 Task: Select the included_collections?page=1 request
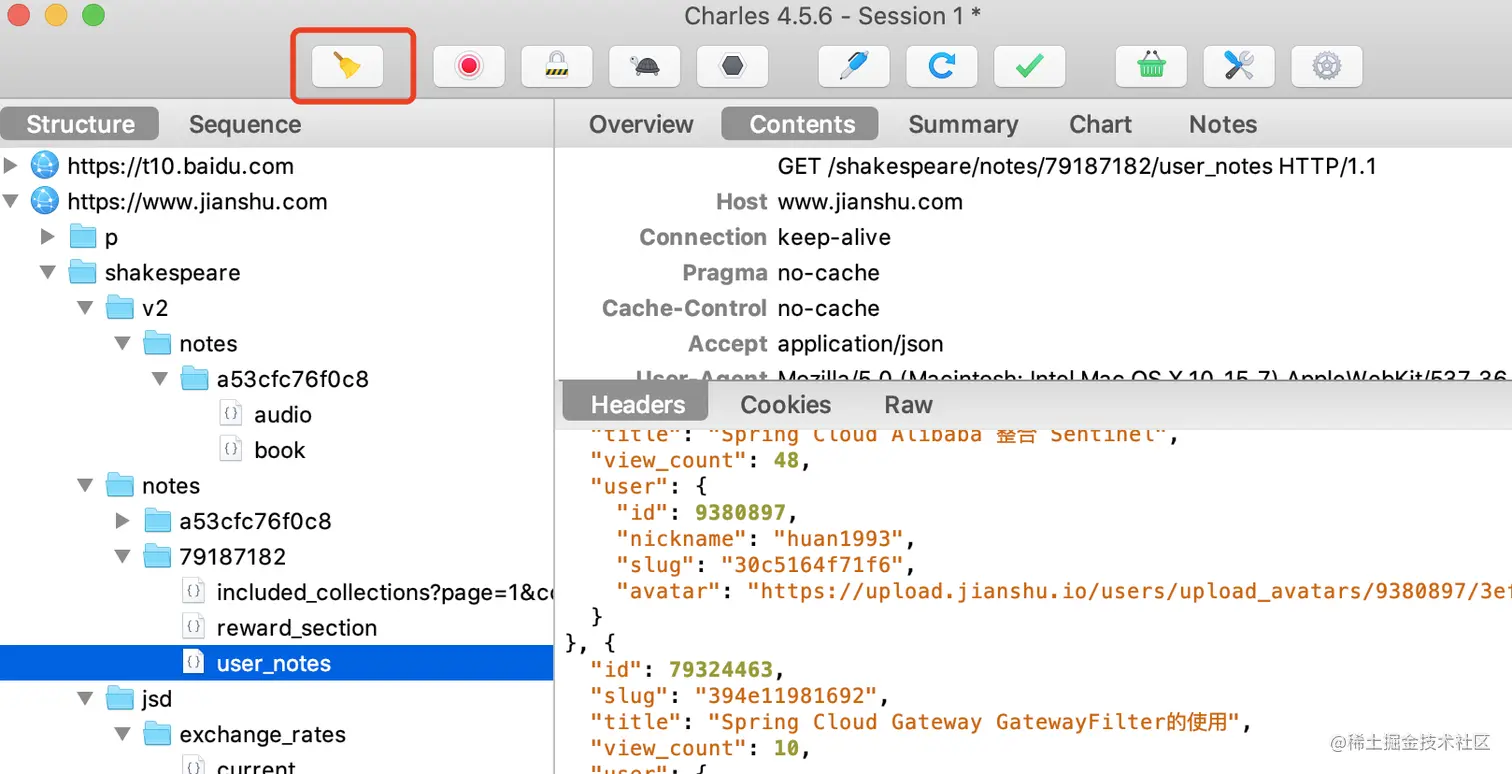[x=276, y=592]
